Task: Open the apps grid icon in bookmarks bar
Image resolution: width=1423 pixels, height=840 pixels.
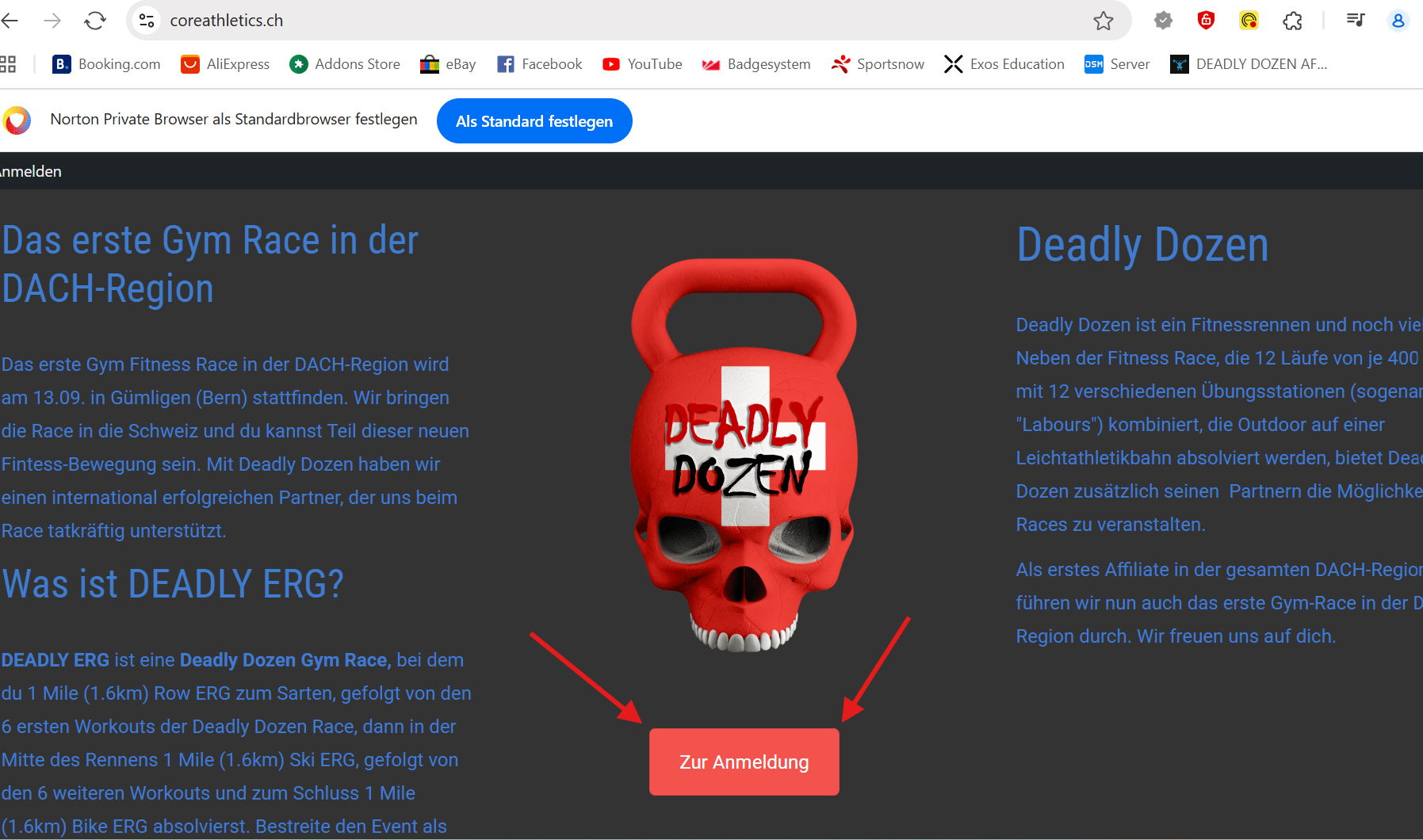Action: 8,64
